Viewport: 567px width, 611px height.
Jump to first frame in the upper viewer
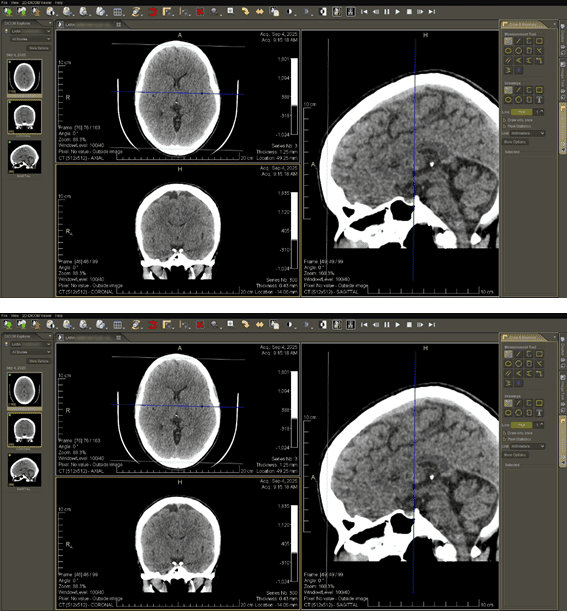(364, 12)
